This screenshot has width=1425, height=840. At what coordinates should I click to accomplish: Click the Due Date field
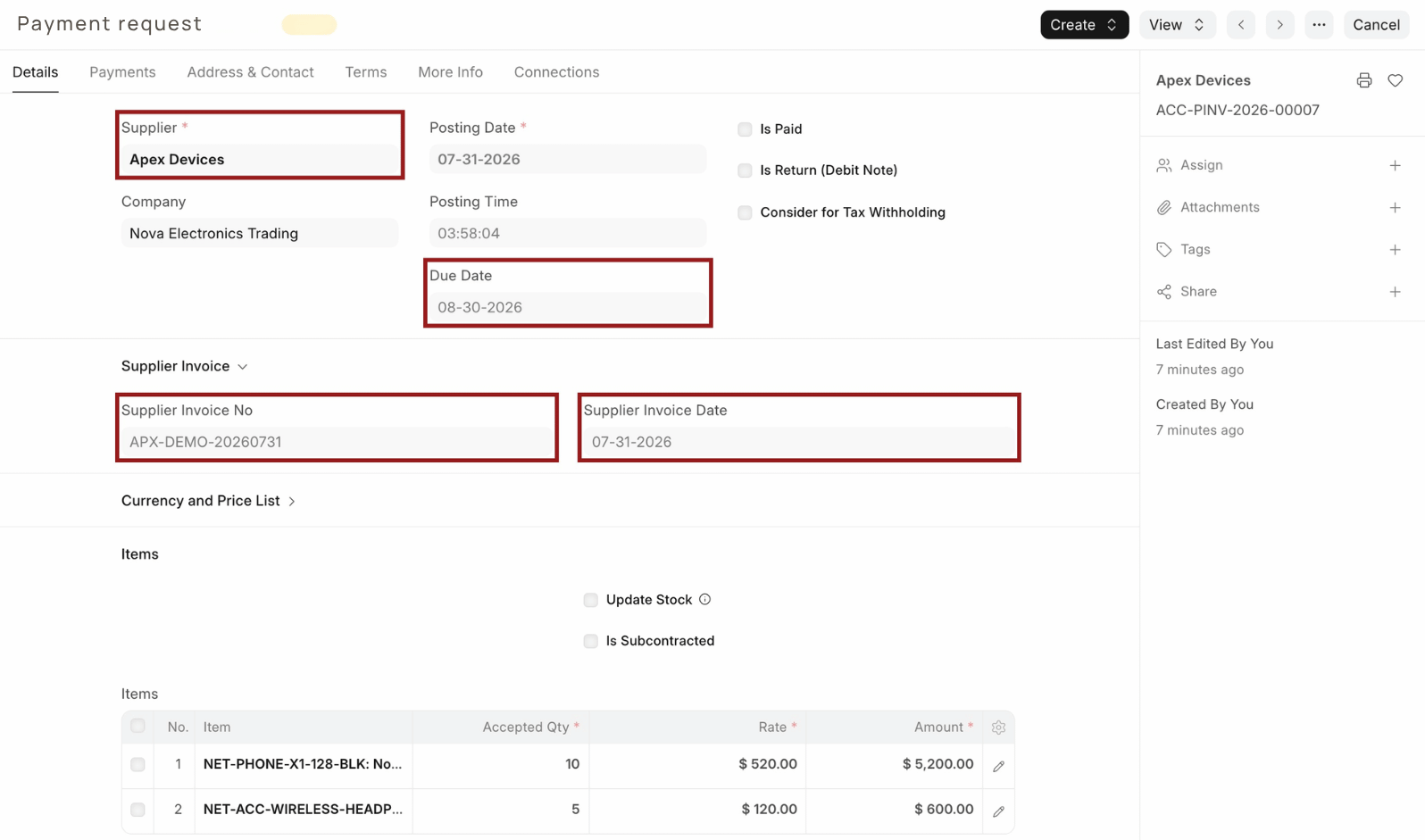[x=568, y=308]
